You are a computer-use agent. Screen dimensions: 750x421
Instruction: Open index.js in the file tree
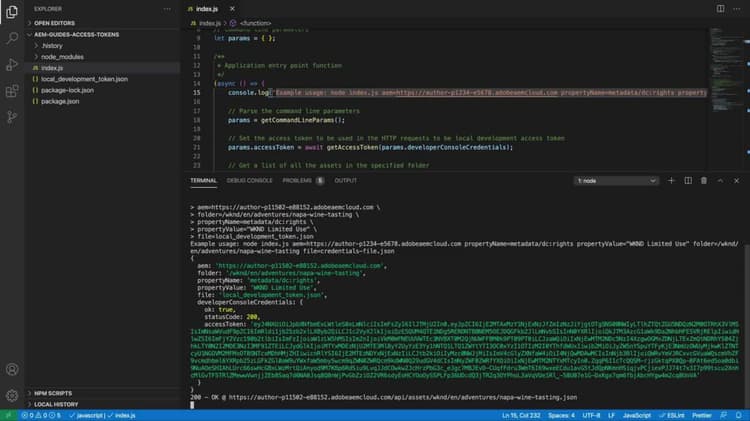click(52, 68)
